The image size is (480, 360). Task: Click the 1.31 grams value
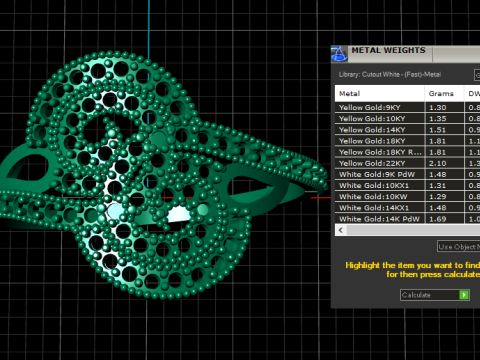point(437,186)
